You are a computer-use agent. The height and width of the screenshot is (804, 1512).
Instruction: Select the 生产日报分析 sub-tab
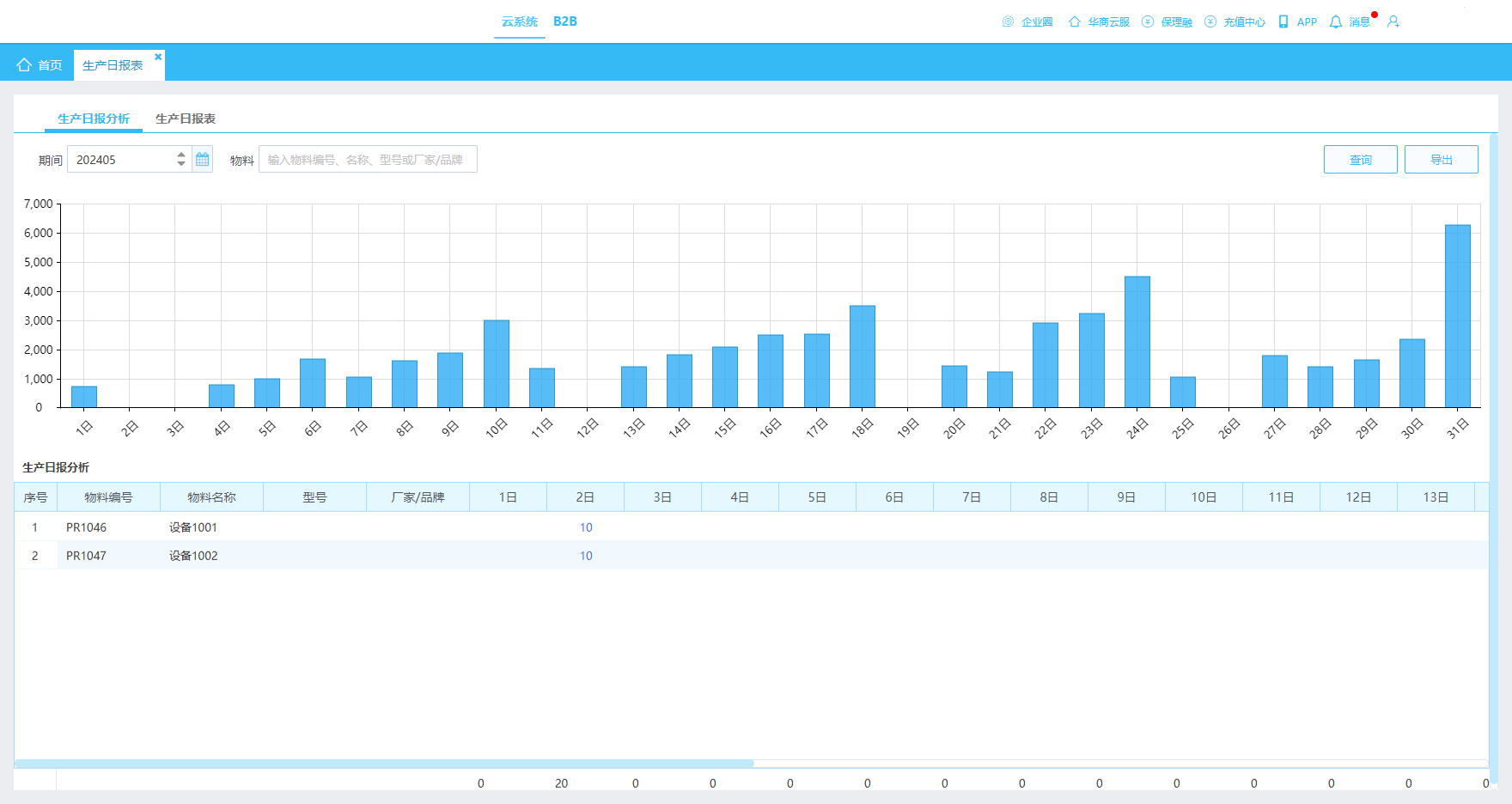[x=94, y=119]
